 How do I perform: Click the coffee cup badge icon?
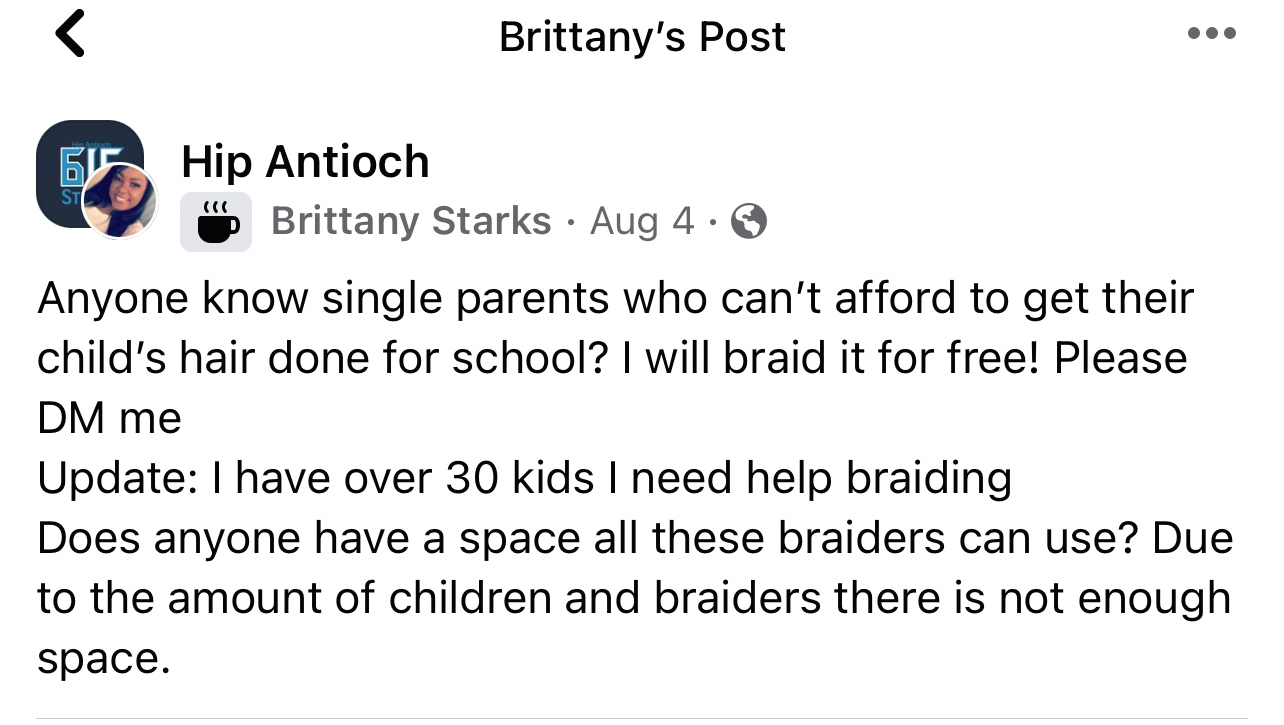pos(216,222)
